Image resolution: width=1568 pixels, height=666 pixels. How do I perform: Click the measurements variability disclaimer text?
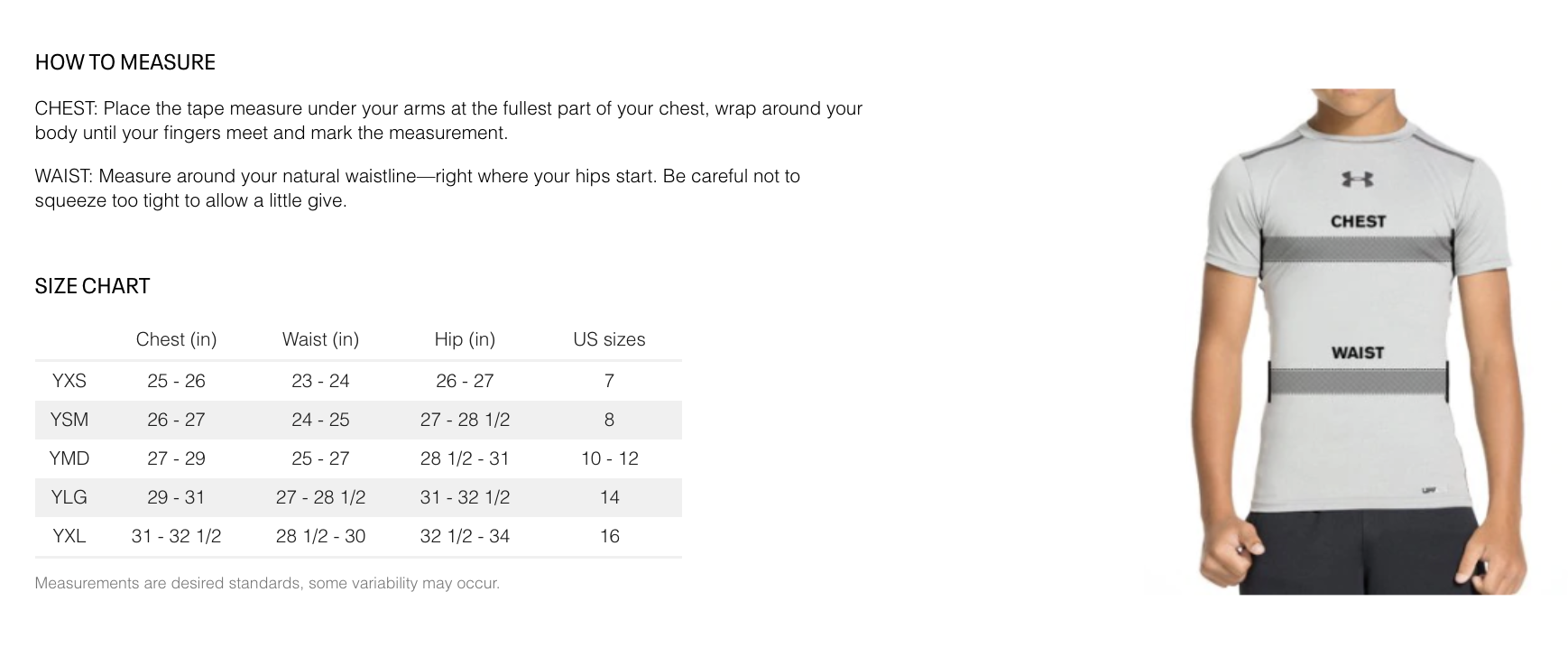click(x=267, y=583)
